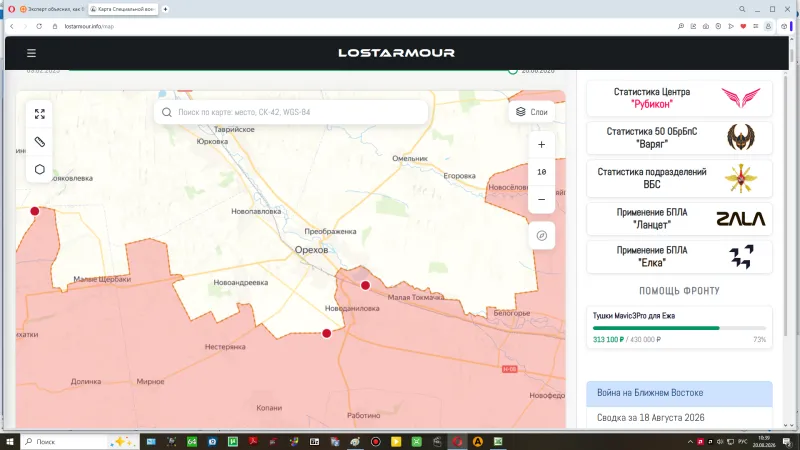Click the timeline slider handle at top

tap(513, 70)
